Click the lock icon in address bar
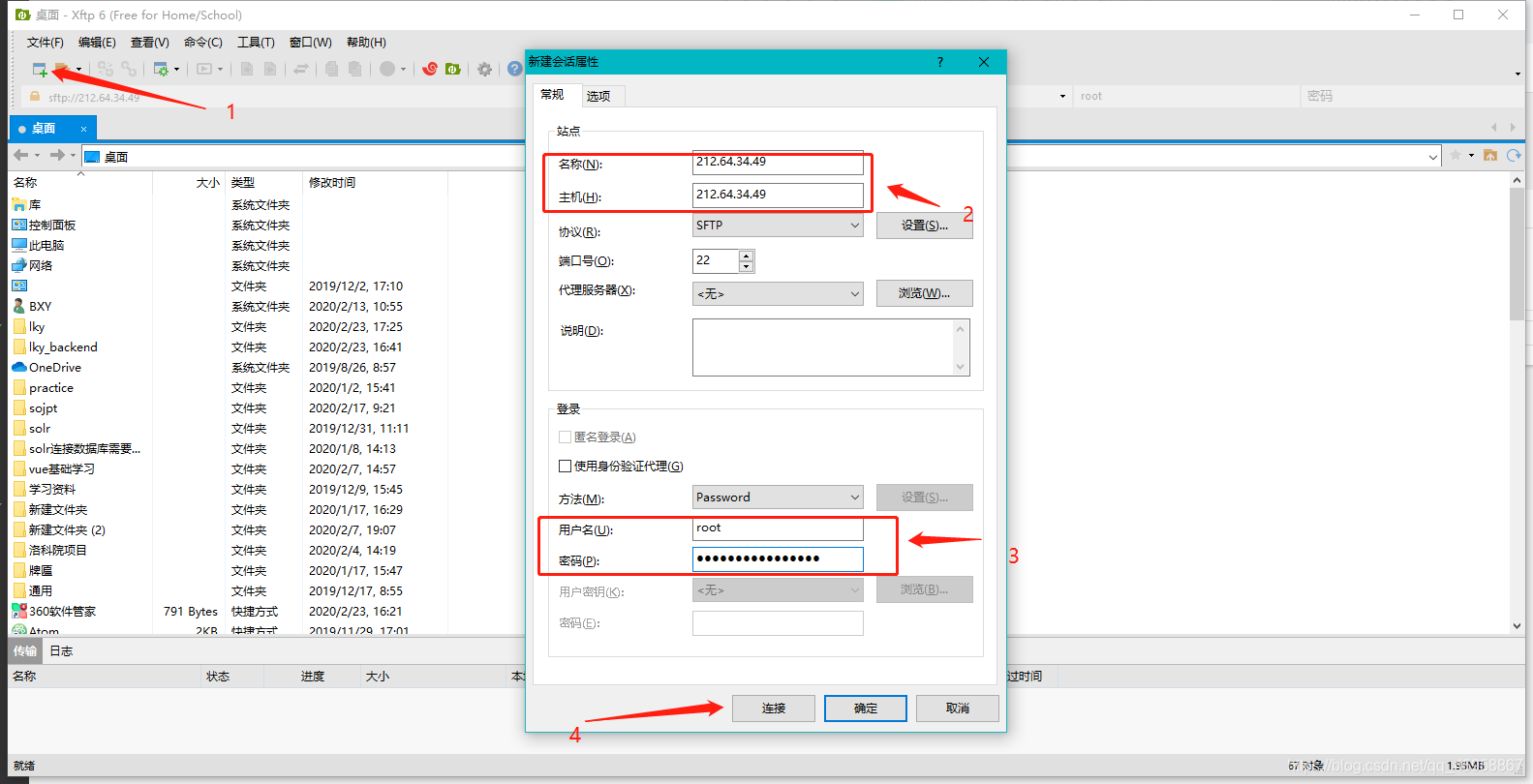 click(35, 96)
